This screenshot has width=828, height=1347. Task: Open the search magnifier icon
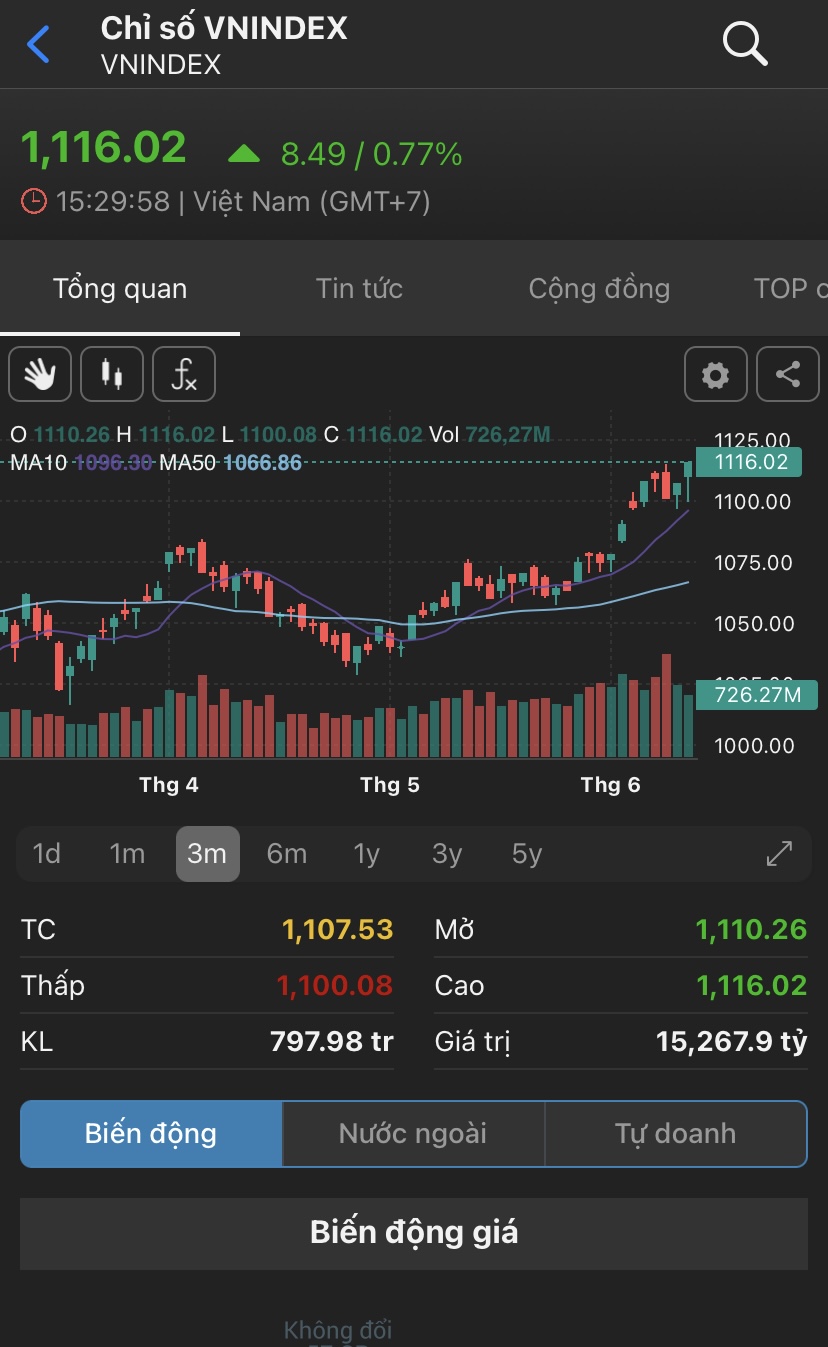pyautogui.click(x=744, y=44)
